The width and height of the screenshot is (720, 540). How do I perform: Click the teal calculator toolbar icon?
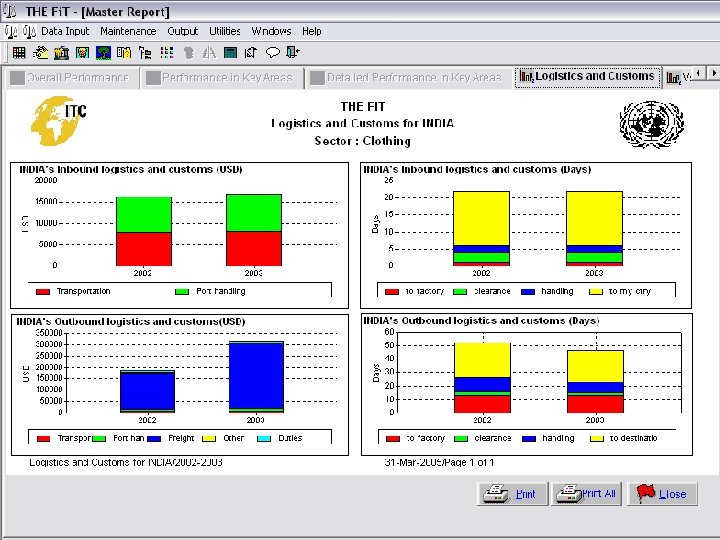click(230, 53)
